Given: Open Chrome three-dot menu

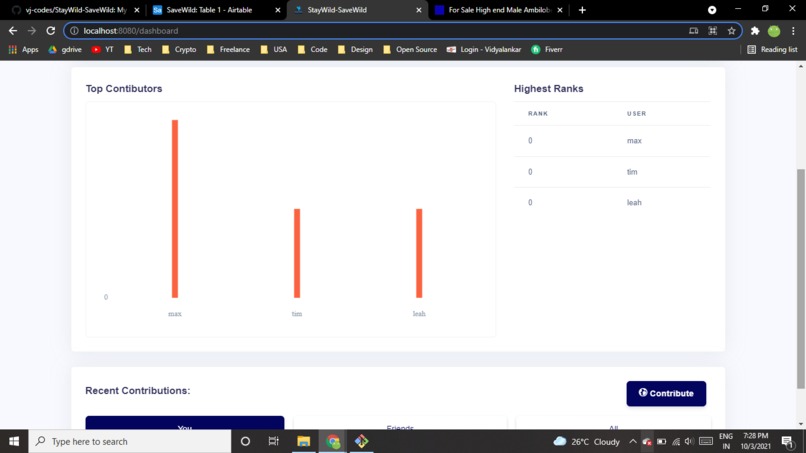Looking at the screenshot, I should click(x=793, y=31).
